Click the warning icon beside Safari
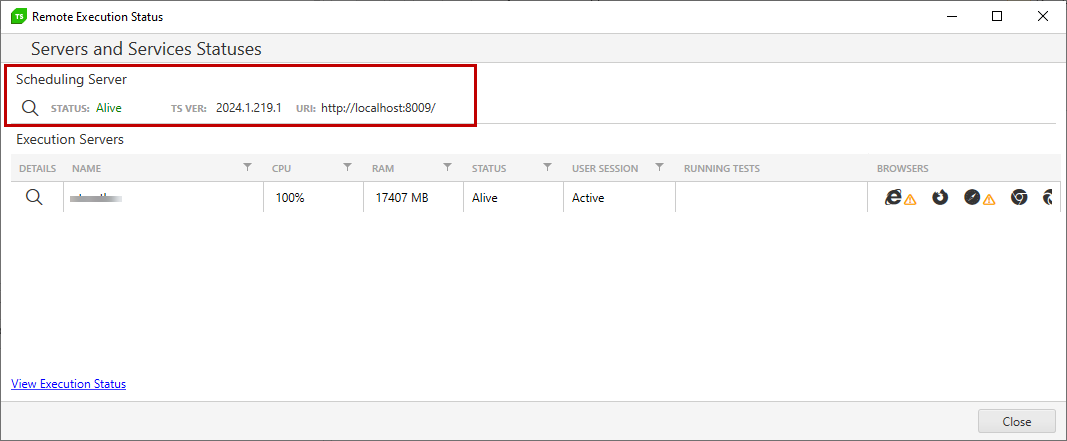This screenshot has height=441, width=1067. [x=989, y=199]
